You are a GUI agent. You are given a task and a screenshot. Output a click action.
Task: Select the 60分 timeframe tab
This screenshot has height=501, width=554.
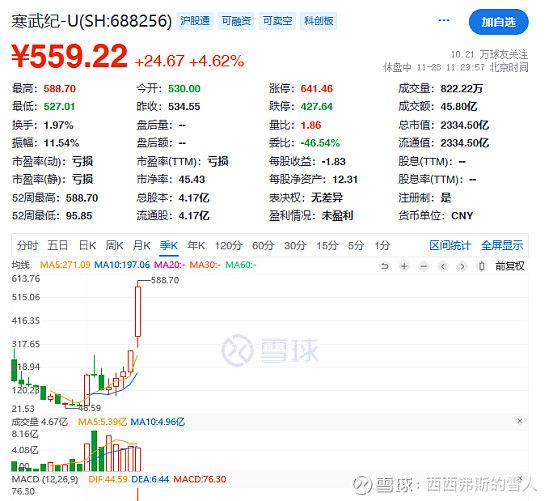point(263,245)
